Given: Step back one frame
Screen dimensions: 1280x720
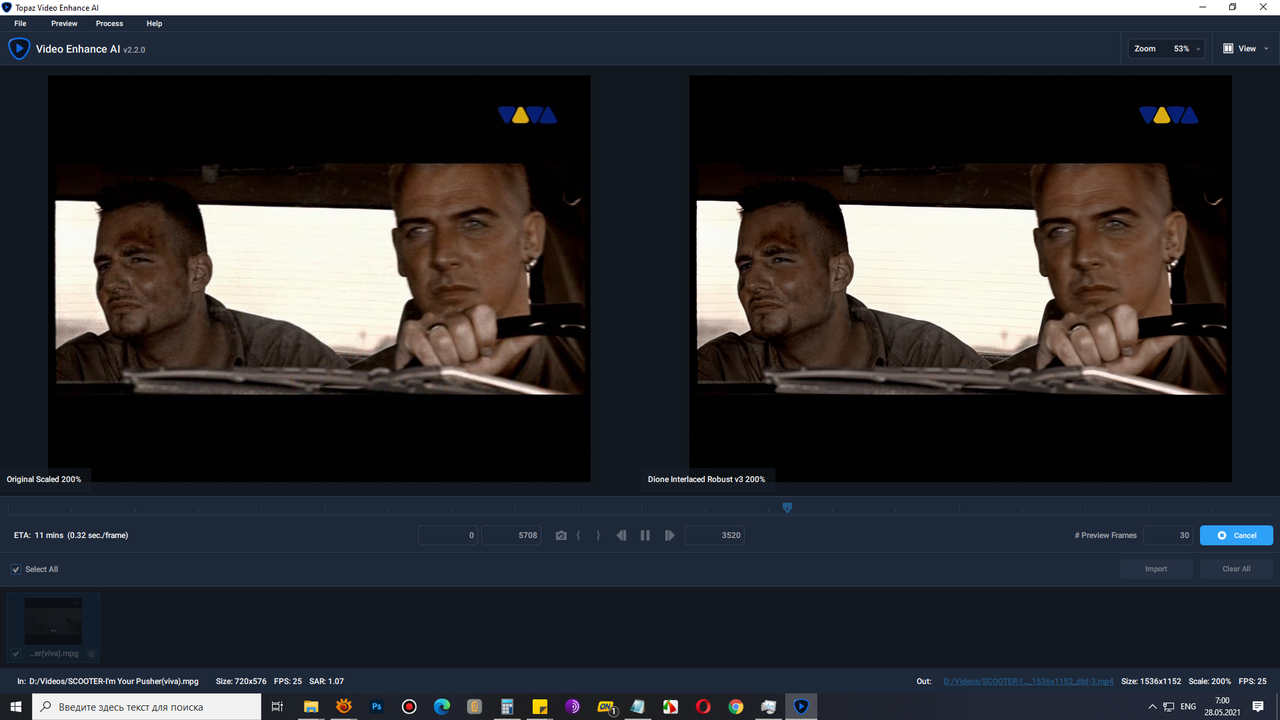Looking at the screenshot, I should (x=621, y=535).
